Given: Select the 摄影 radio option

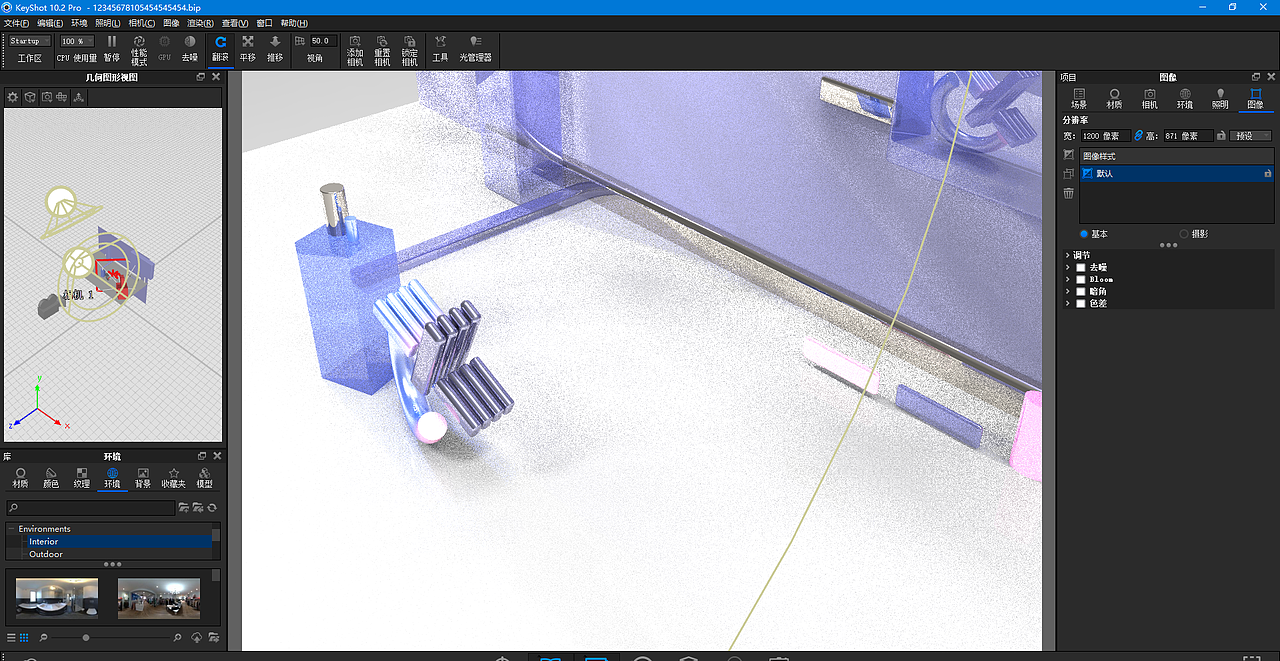Looking at the screenshot, I should (x=1184, y=233).
